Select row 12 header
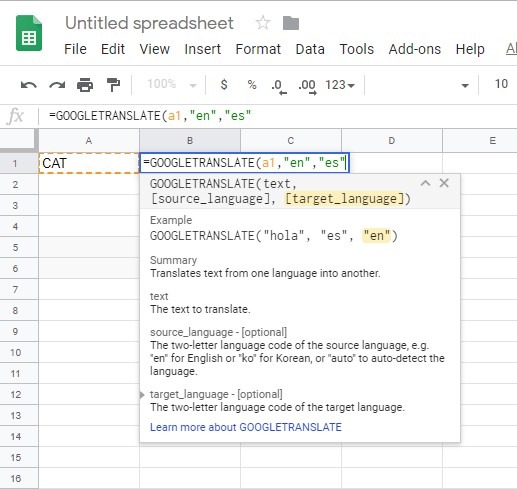Screen dimensions: 517x489 [x=19, y=394]
